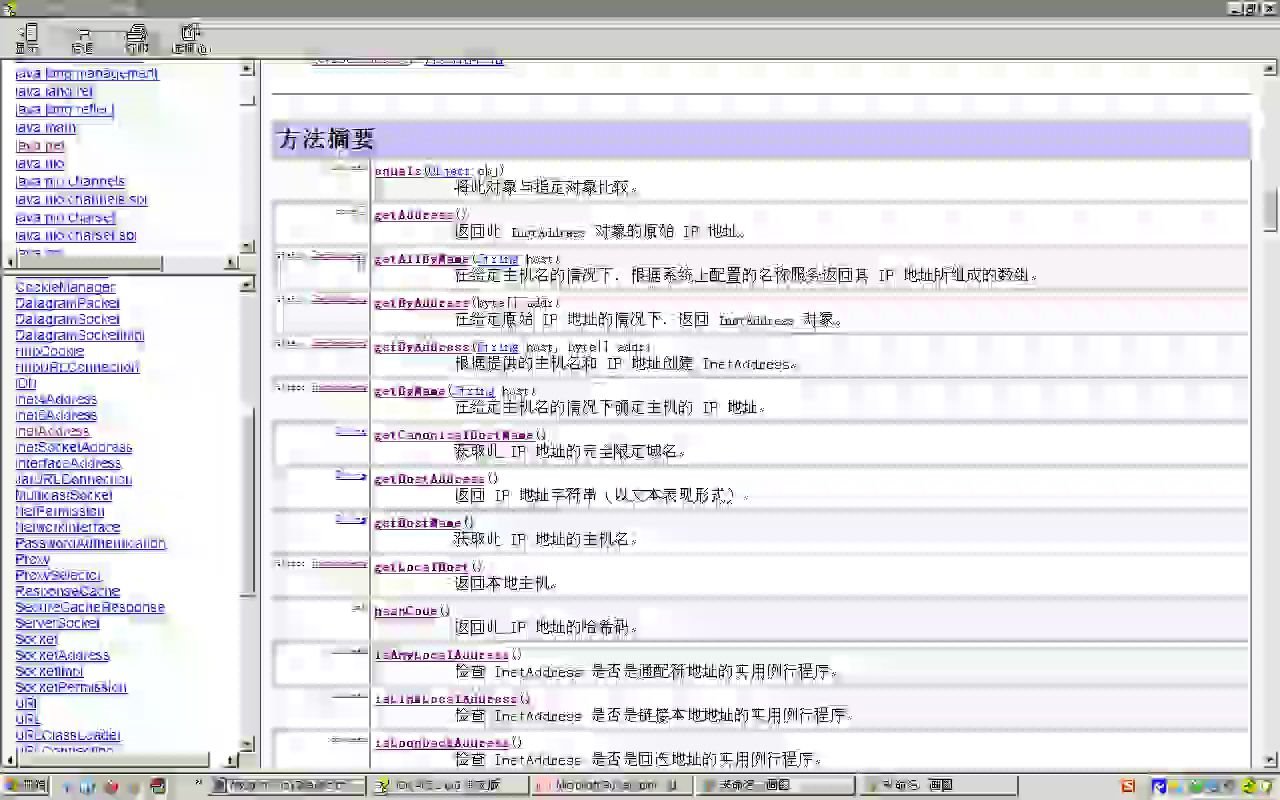Open the NetPermission class link
The image size is (1280, 800).
pyautogui.click(x=60, y=511)
